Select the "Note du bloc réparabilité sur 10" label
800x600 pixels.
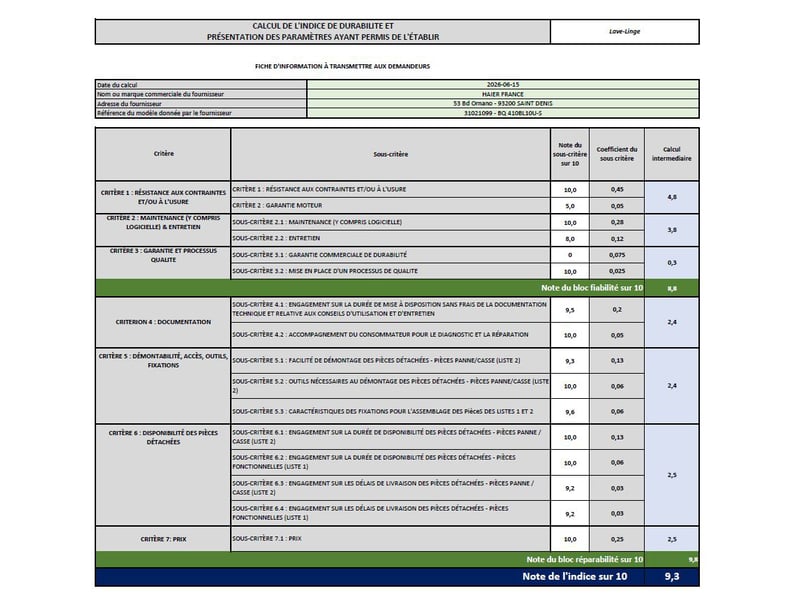(585, 560)
